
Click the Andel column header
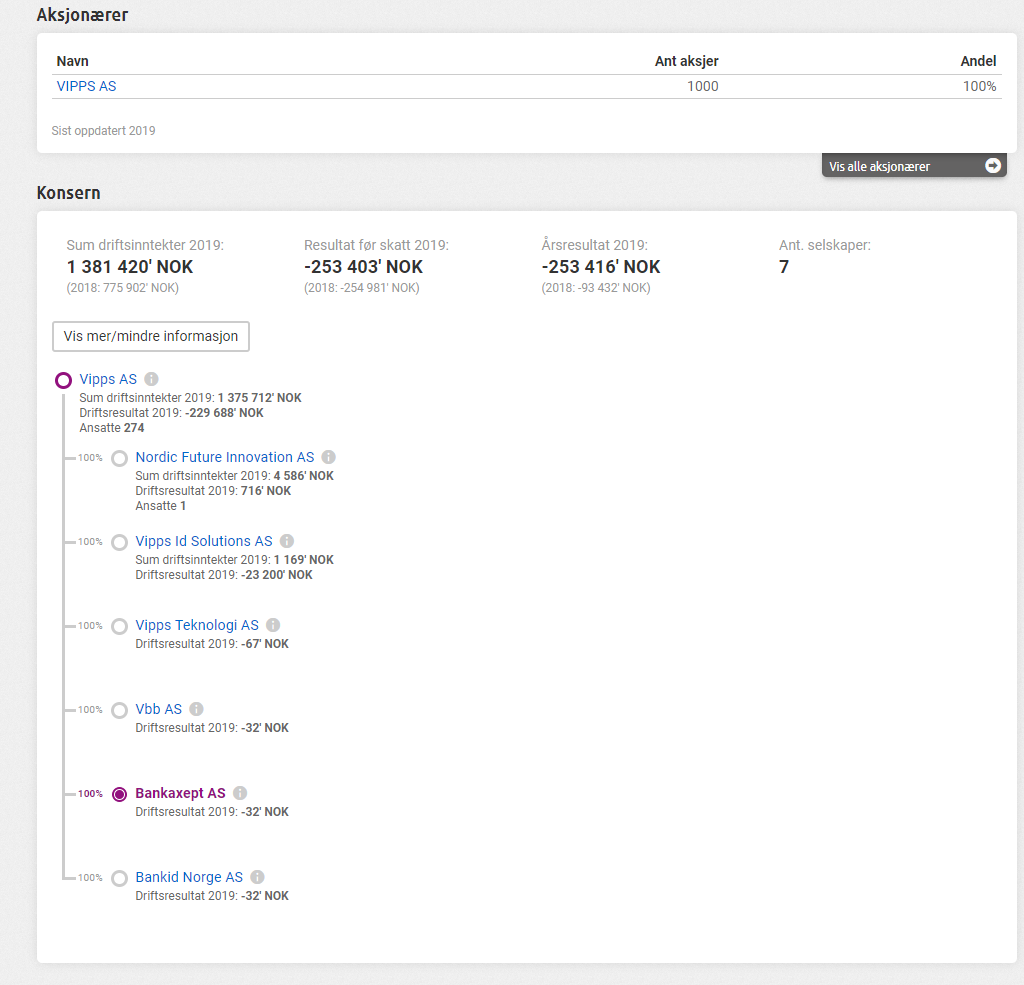(x=978, y=61)
